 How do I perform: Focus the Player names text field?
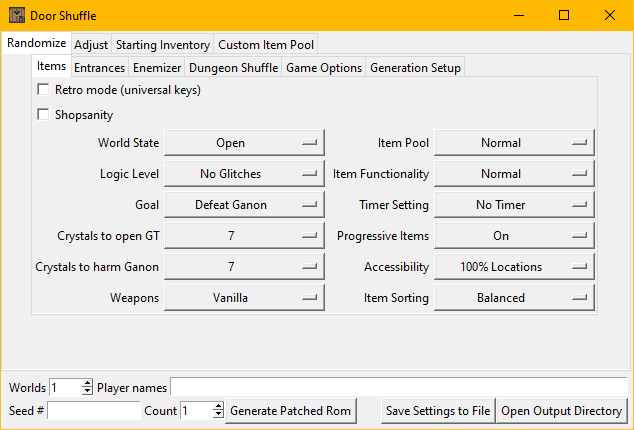point(398,387)
